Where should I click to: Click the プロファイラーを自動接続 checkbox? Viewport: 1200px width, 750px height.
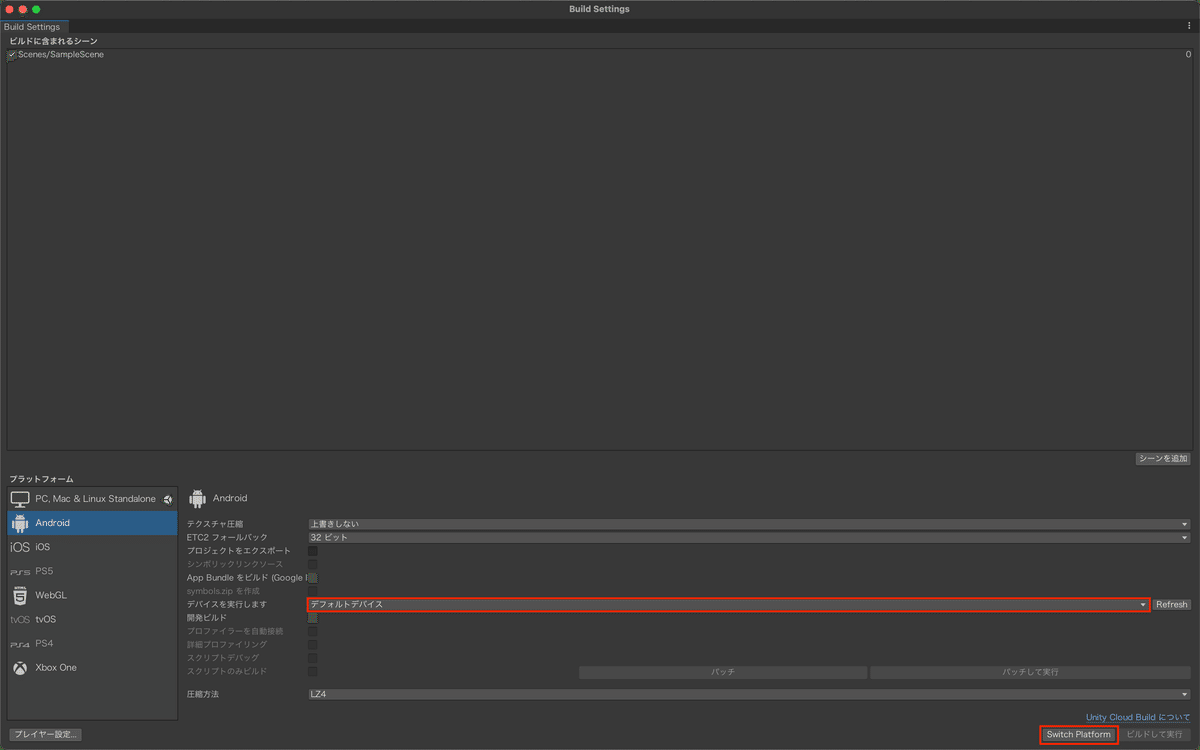[313, 631]
